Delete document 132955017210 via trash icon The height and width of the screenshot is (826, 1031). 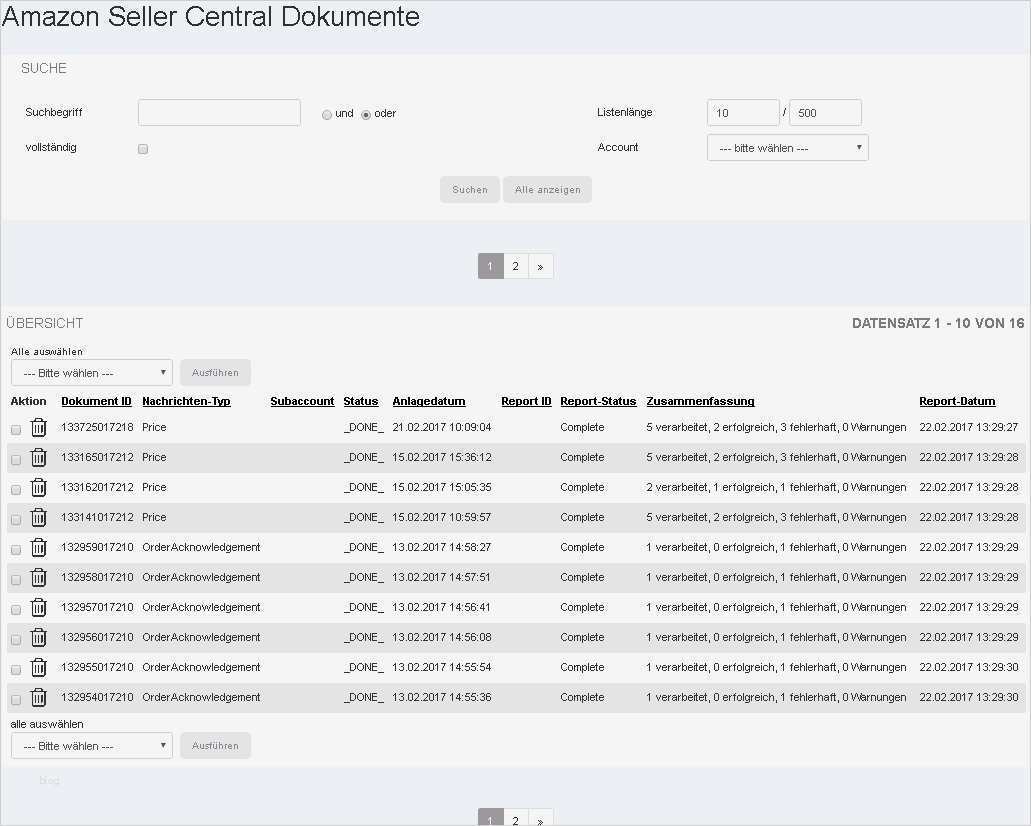click(x=39, y=668)
